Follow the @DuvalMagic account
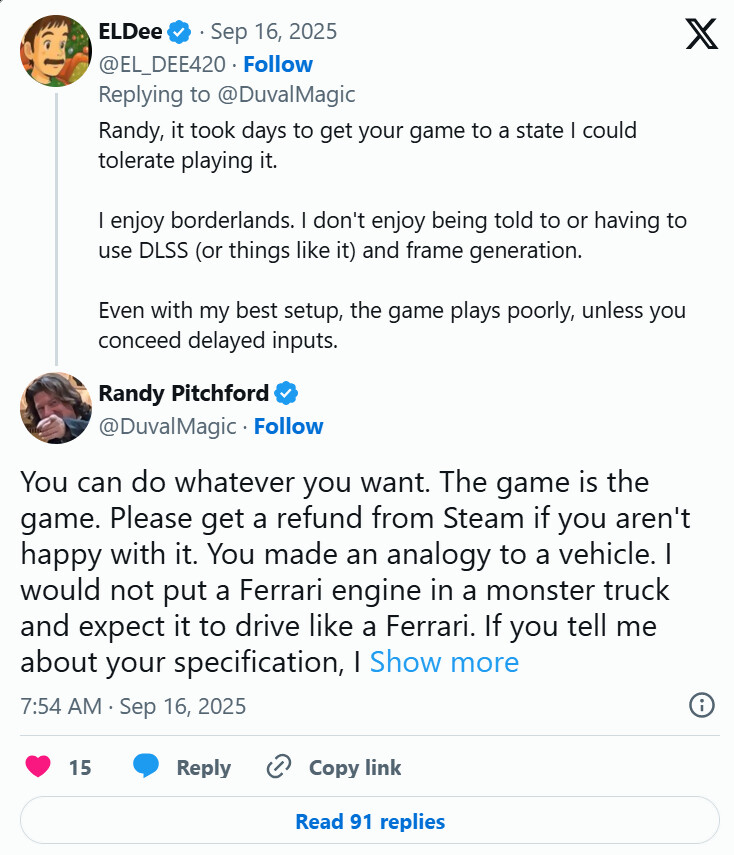The height and width of the screenshot is (855, 734). [x=288, y=426]
